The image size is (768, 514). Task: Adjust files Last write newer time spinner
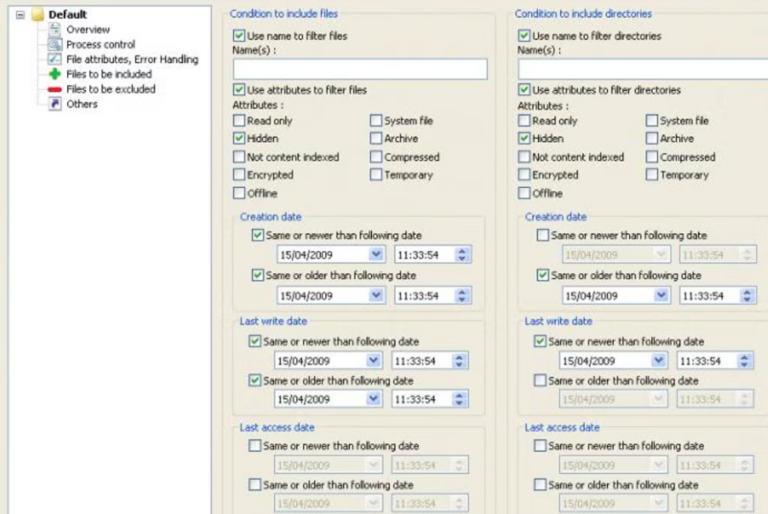tap(459, 361)
